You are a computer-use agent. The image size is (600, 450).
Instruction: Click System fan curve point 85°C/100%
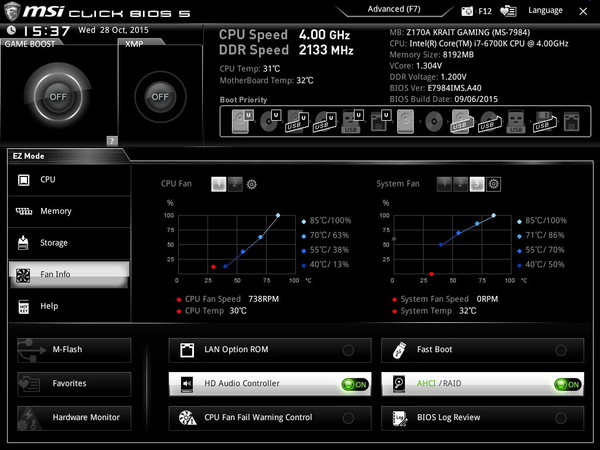click(x=494, y=215)
